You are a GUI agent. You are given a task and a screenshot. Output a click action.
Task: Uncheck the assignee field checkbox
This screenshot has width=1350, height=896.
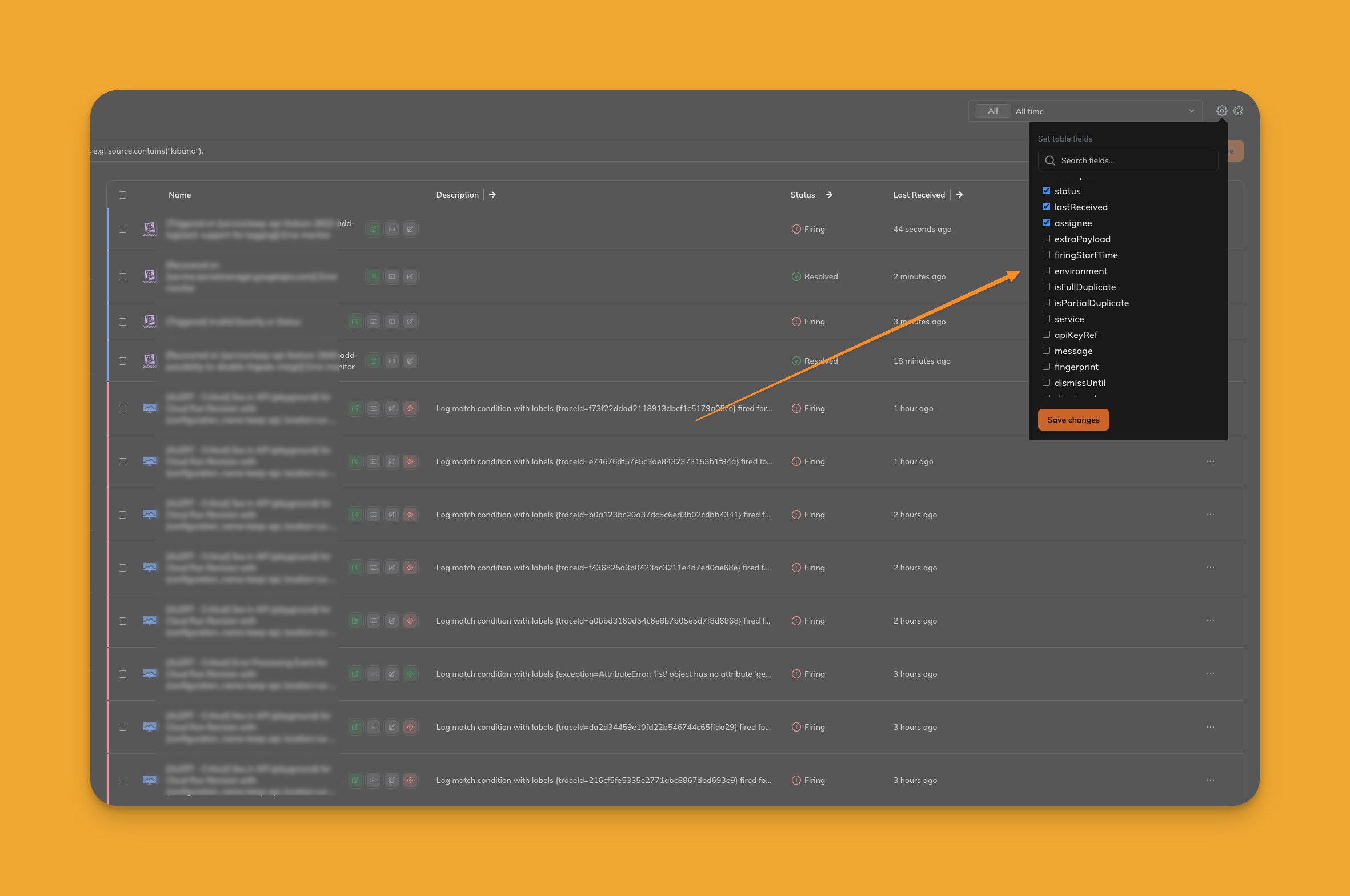click(x=1046, y=223)
